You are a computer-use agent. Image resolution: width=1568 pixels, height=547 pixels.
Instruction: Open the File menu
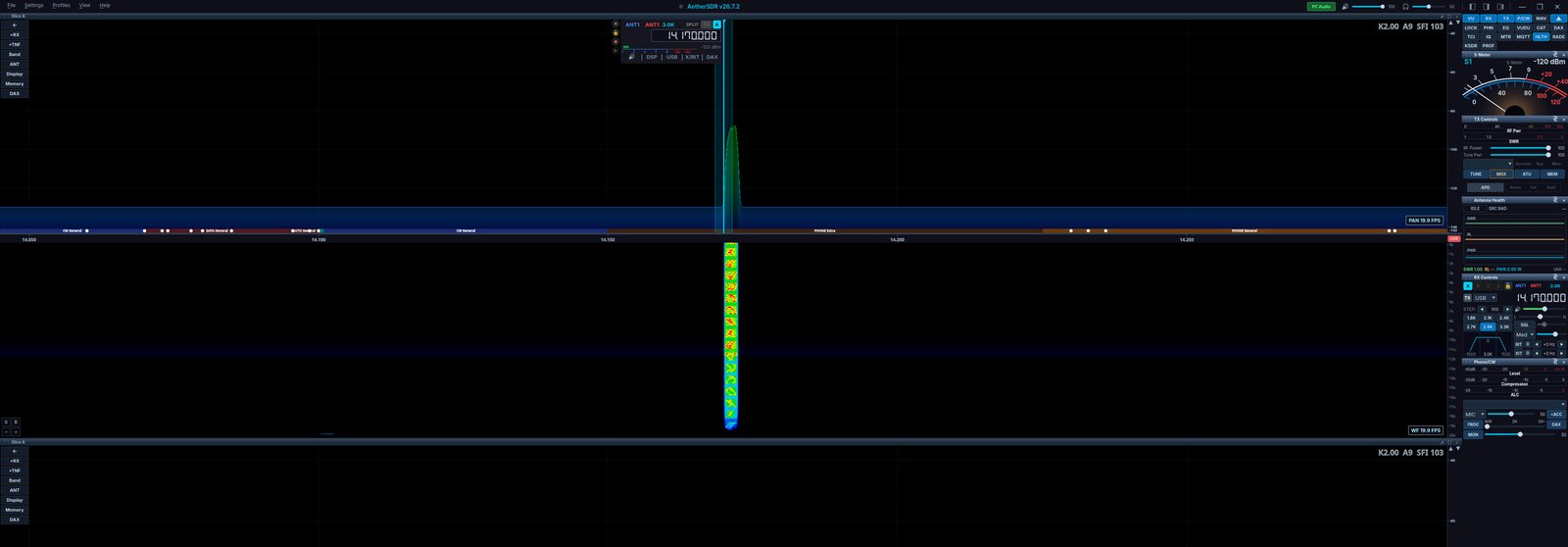12,5
